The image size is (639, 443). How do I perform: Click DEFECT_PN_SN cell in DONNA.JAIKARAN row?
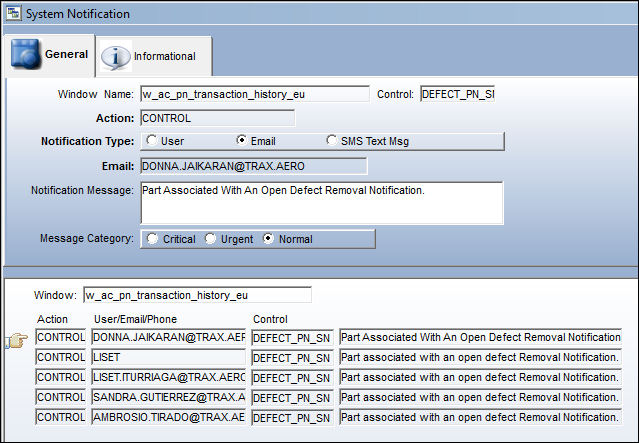click(292, 338)
